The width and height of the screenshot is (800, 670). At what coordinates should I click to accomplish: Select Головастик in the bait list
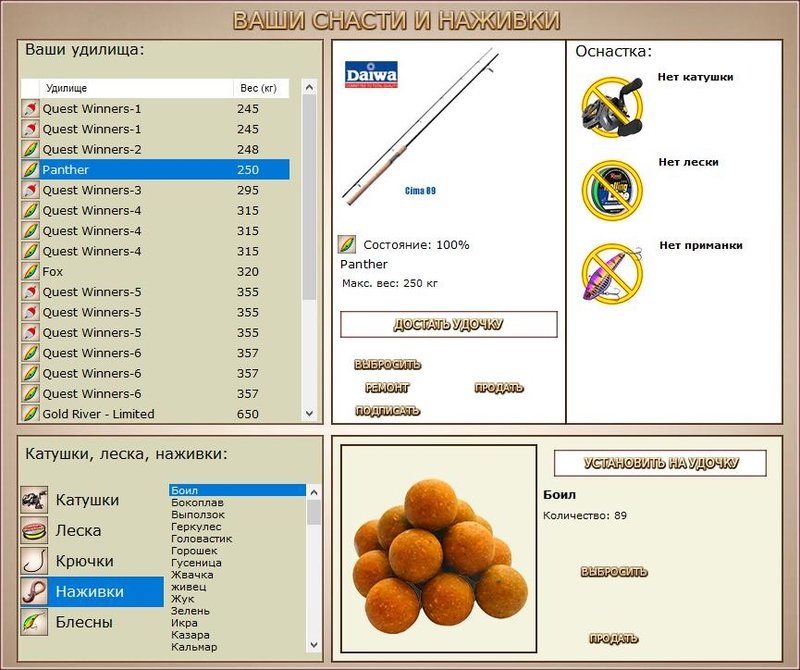237,538
